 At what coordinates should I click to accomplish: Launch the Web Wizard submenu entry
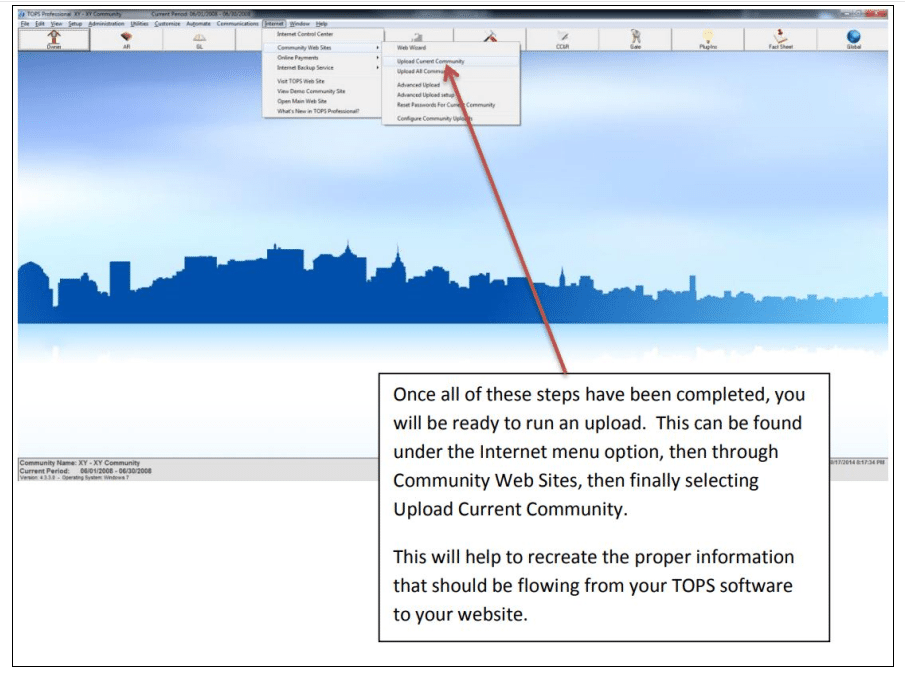pyautogui.click(x=451, y=47)
